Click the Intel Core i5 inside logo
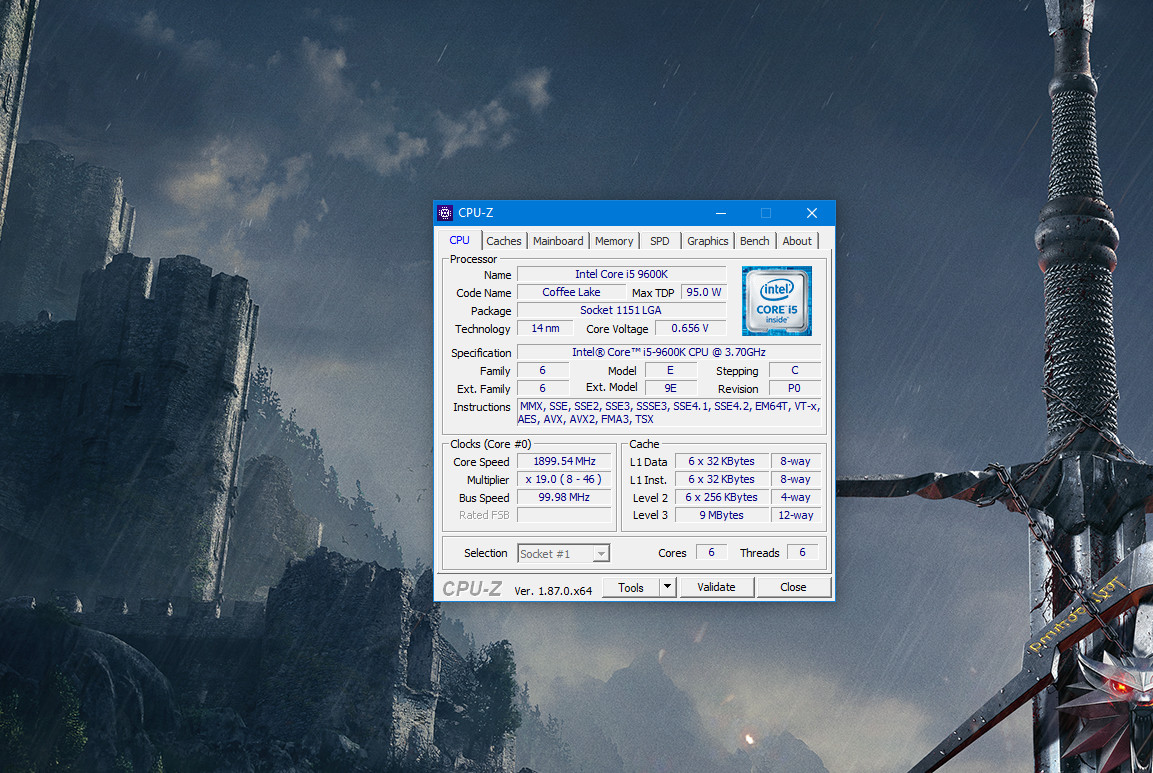The width and height of the screenshot is (1153, 773). [x=777, y=301]
